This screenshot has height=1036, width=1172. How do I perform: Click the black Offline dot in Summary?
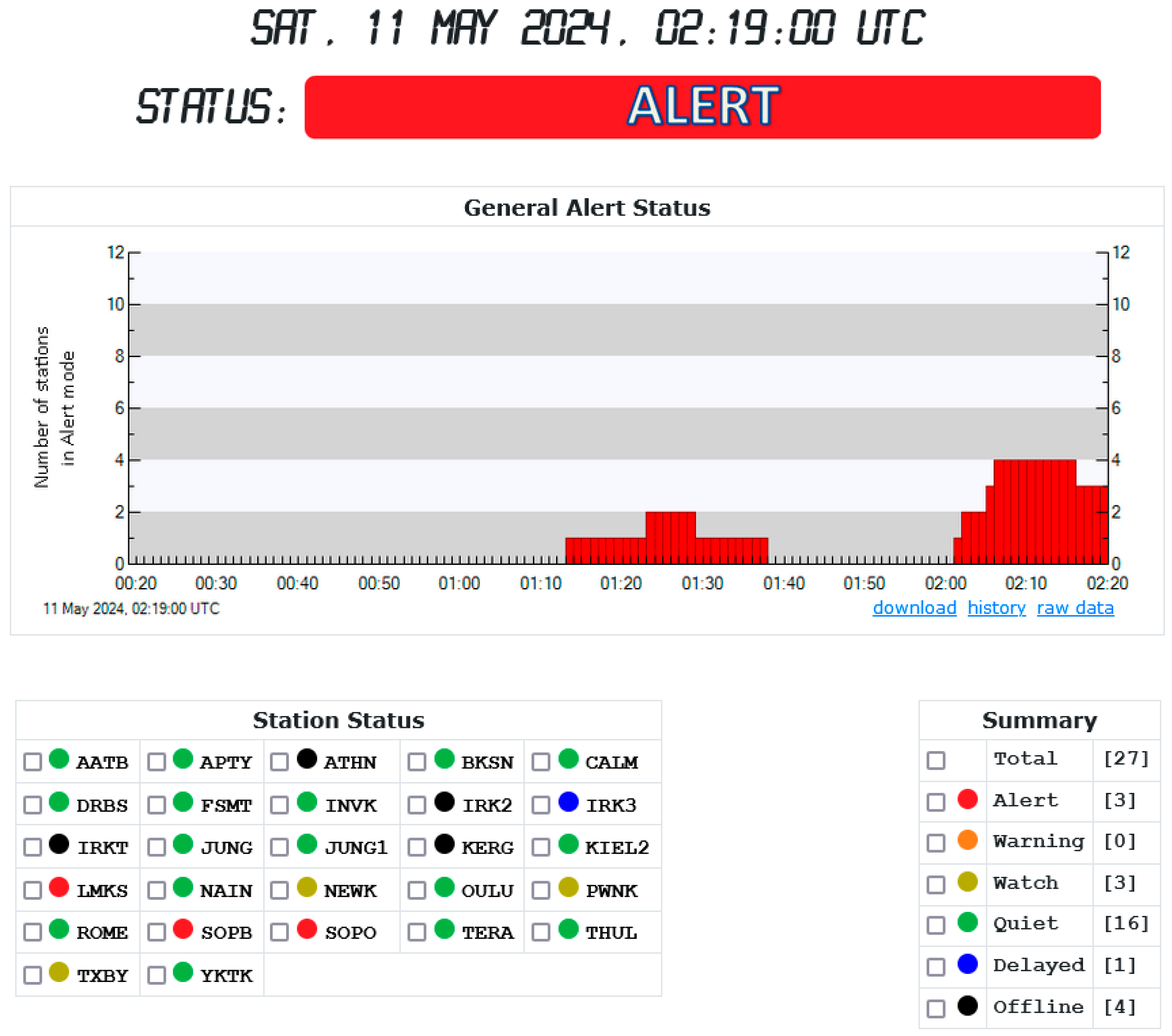(x=967, y=1006)
